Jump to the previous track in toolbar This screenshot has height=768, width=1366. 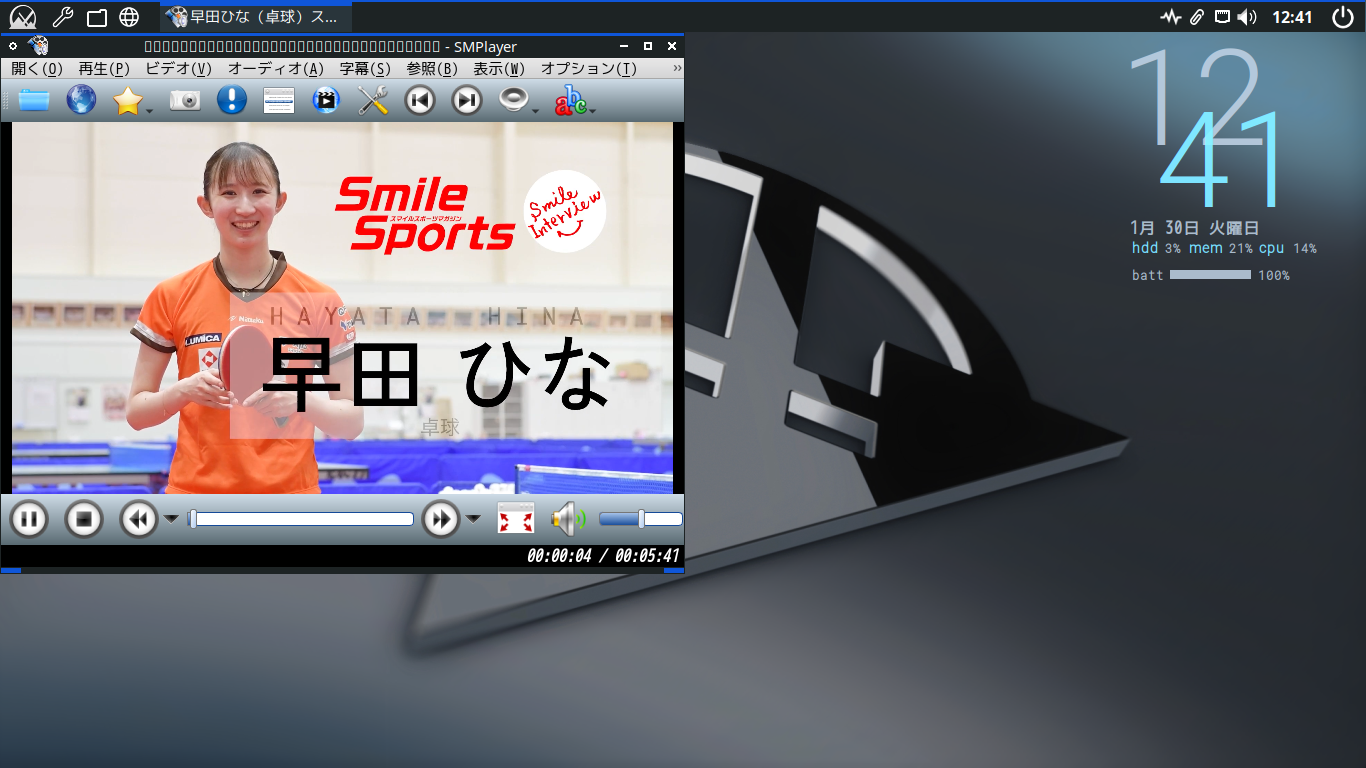click(420, 100)
